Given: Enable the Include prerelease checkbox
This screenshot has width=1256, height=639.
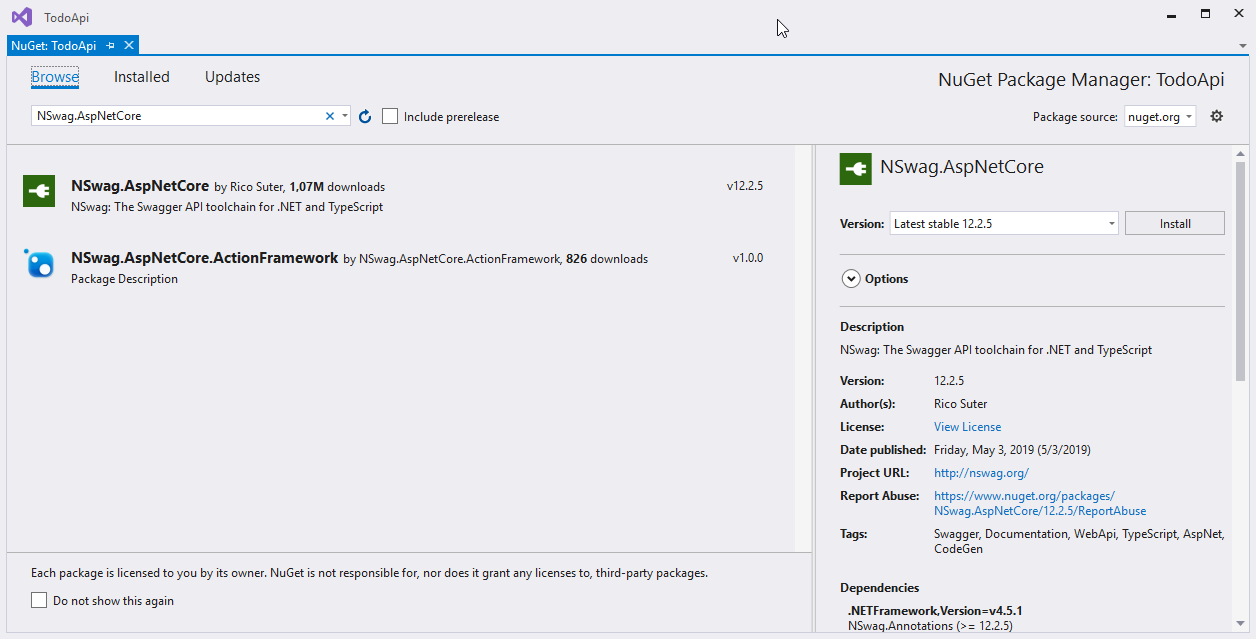Looking at the screenshot, I should pyautogui.click(x=390, y=117).
